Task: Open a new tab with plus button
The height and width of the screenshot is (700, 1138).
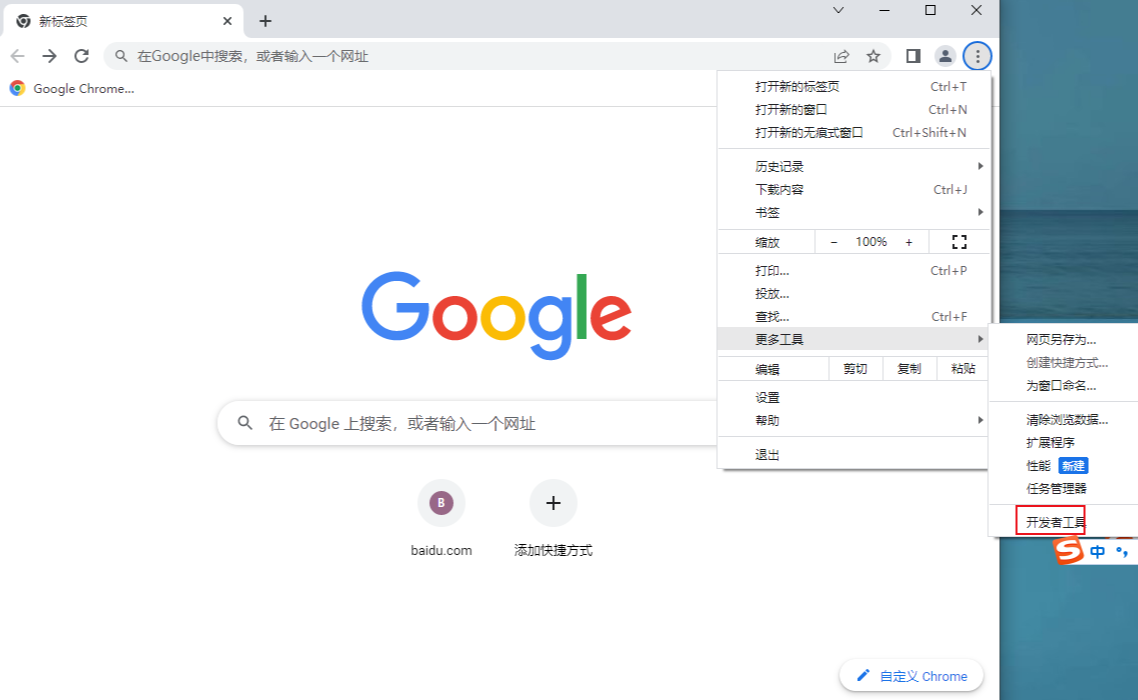Action: click(x=265, y=21)
